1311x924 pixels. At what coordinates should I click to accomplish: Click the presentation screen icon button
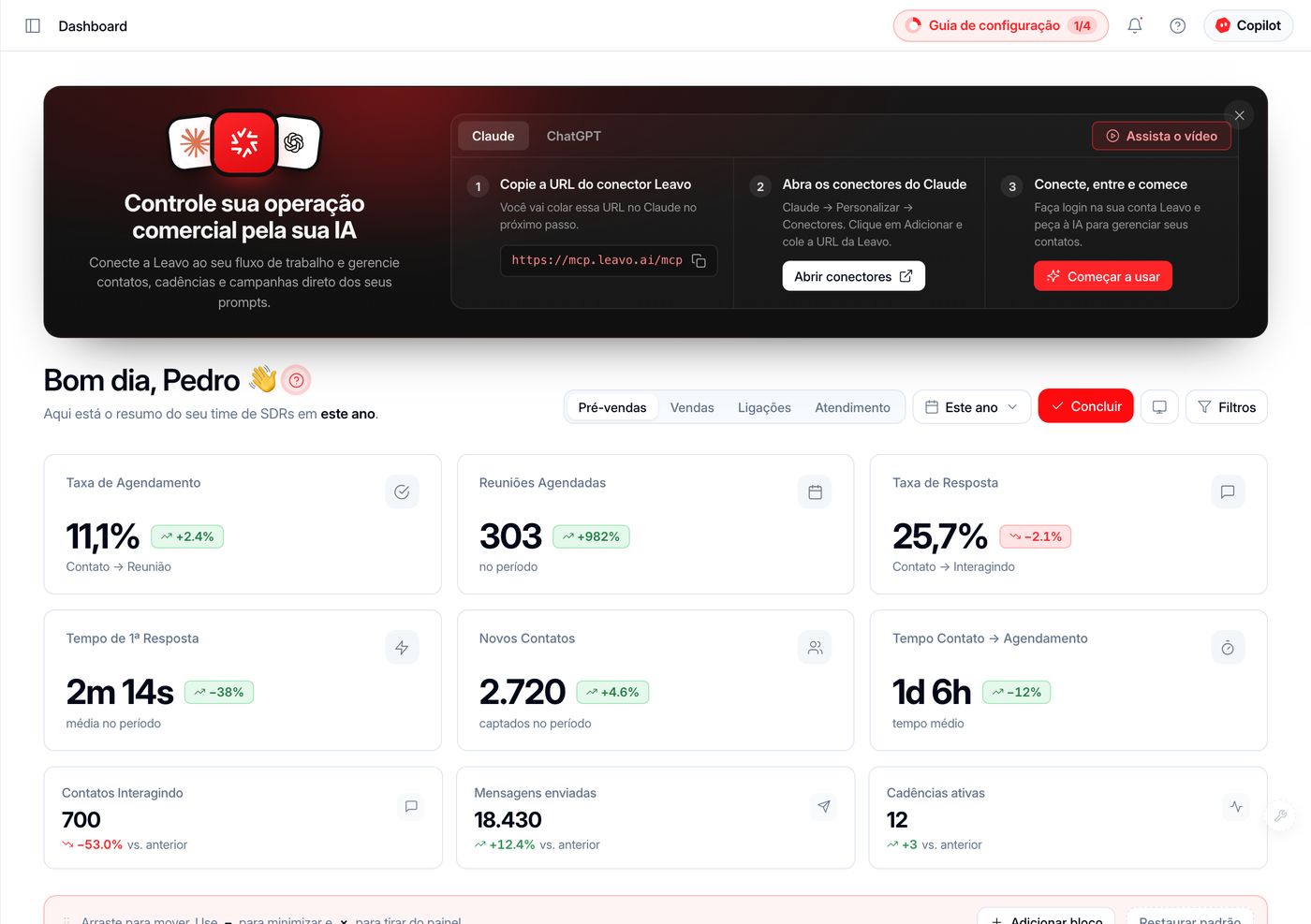click(x=1159, y=407)
